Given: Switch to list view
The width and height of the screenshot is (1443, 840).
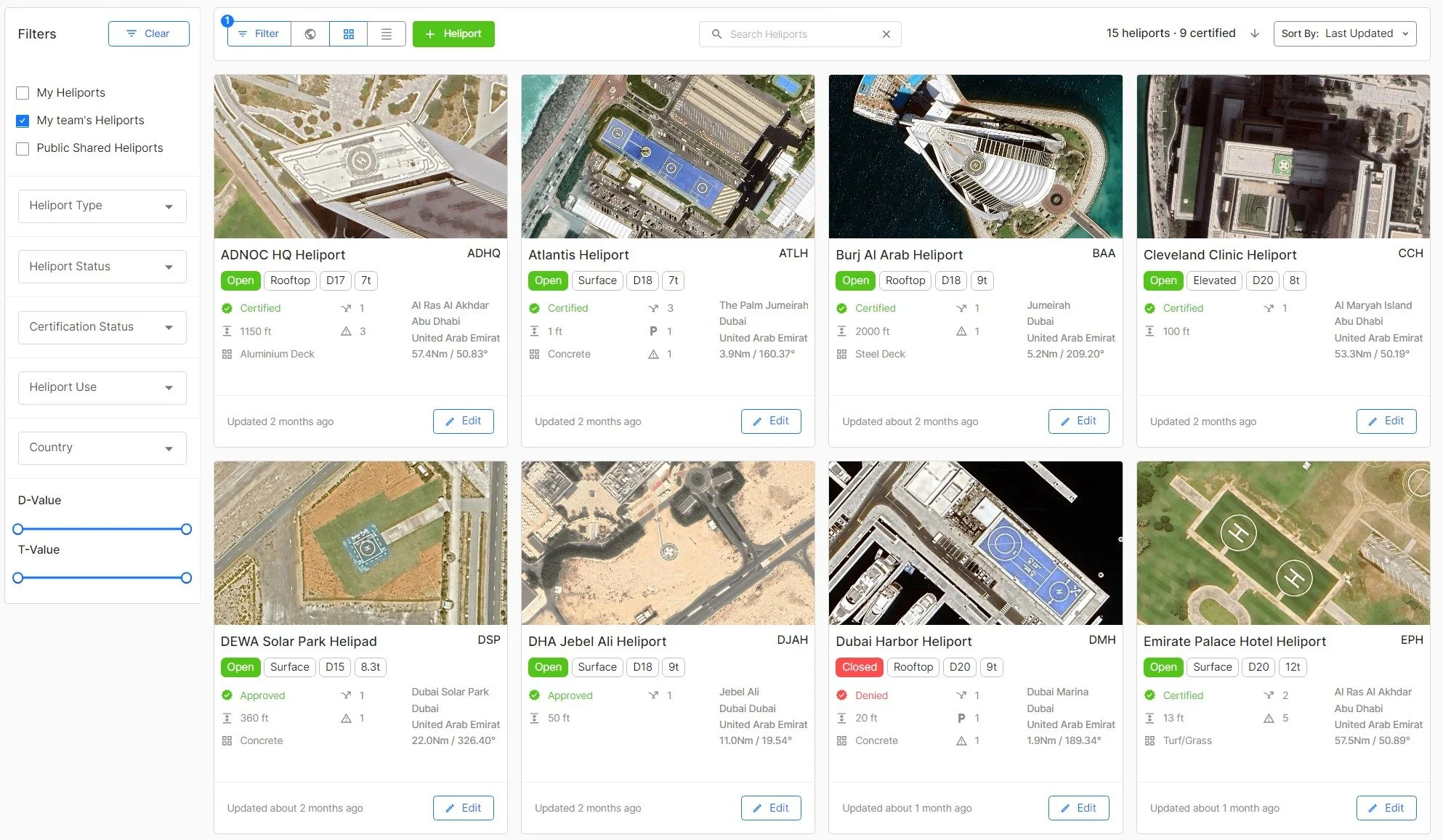Looking at the screenshot, I should [x=387, y=34].
